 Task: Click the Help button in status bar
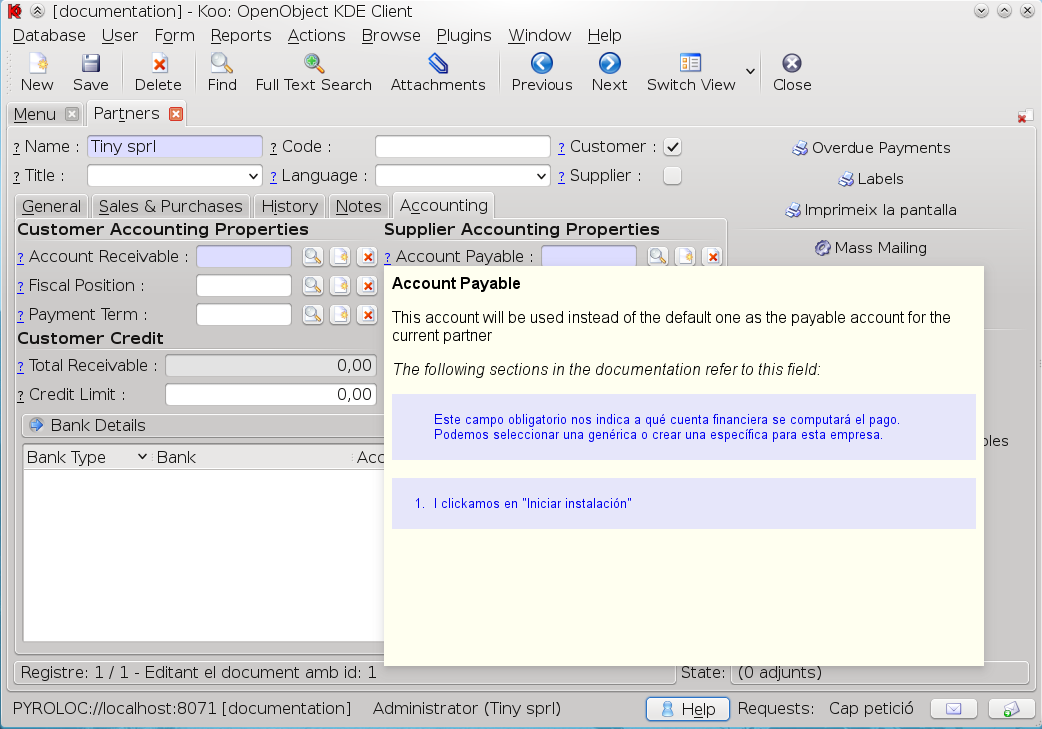tap(688, 709)
